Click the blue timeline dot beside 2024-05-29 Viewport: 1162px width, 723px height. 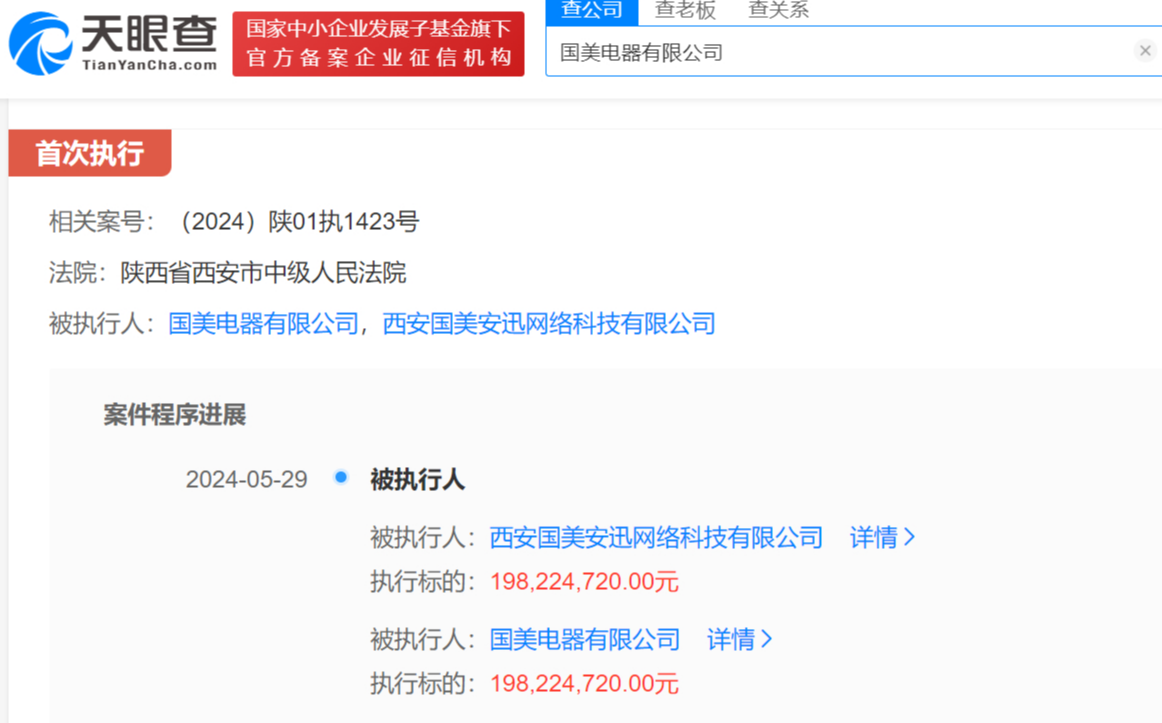(341, 478)
